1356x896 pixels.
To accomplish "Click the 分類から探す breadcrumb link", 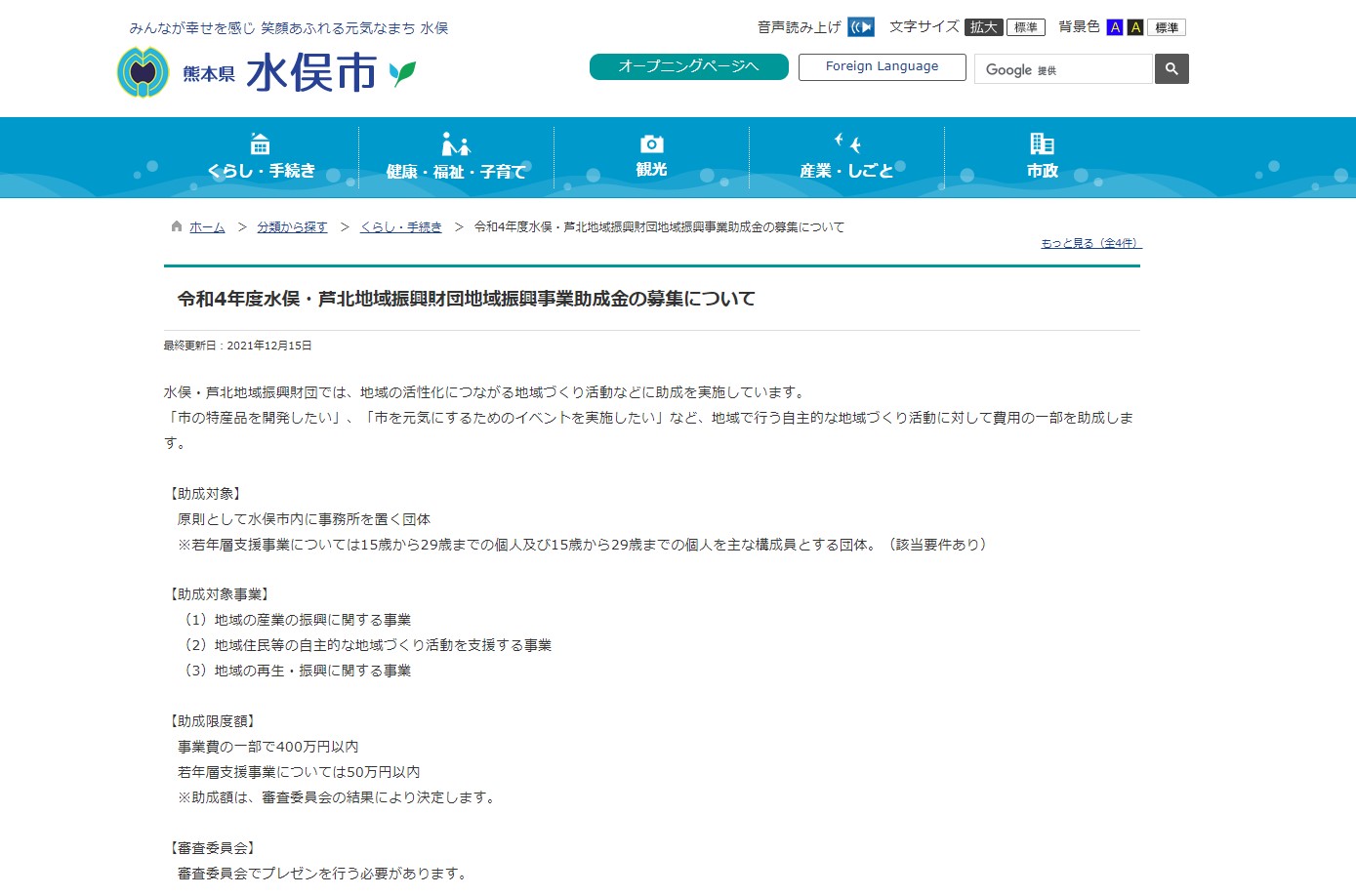I will pos(291,225).
